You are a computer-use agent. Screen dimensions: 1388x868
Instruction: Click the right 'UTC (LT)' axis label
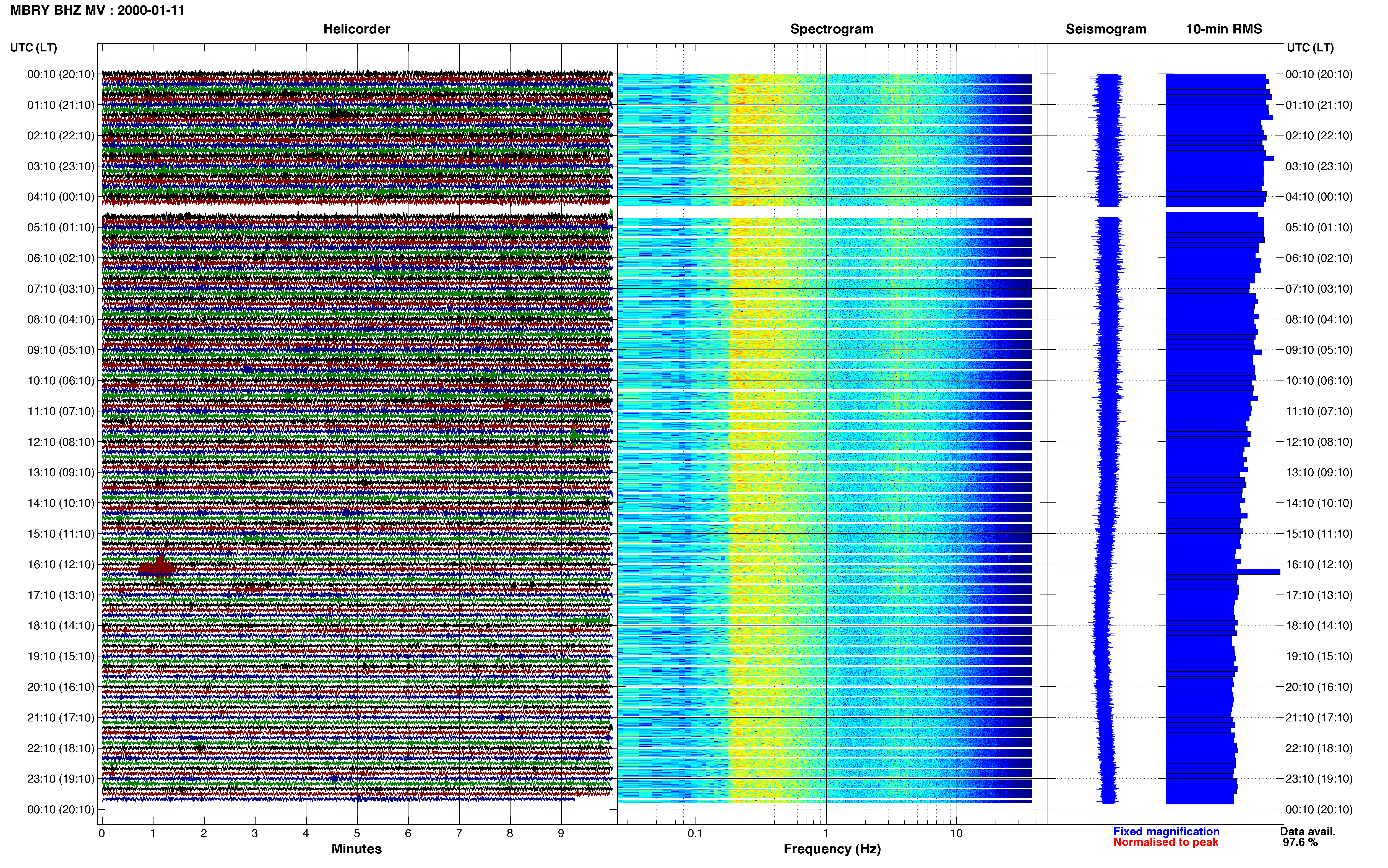(1310, 48)
